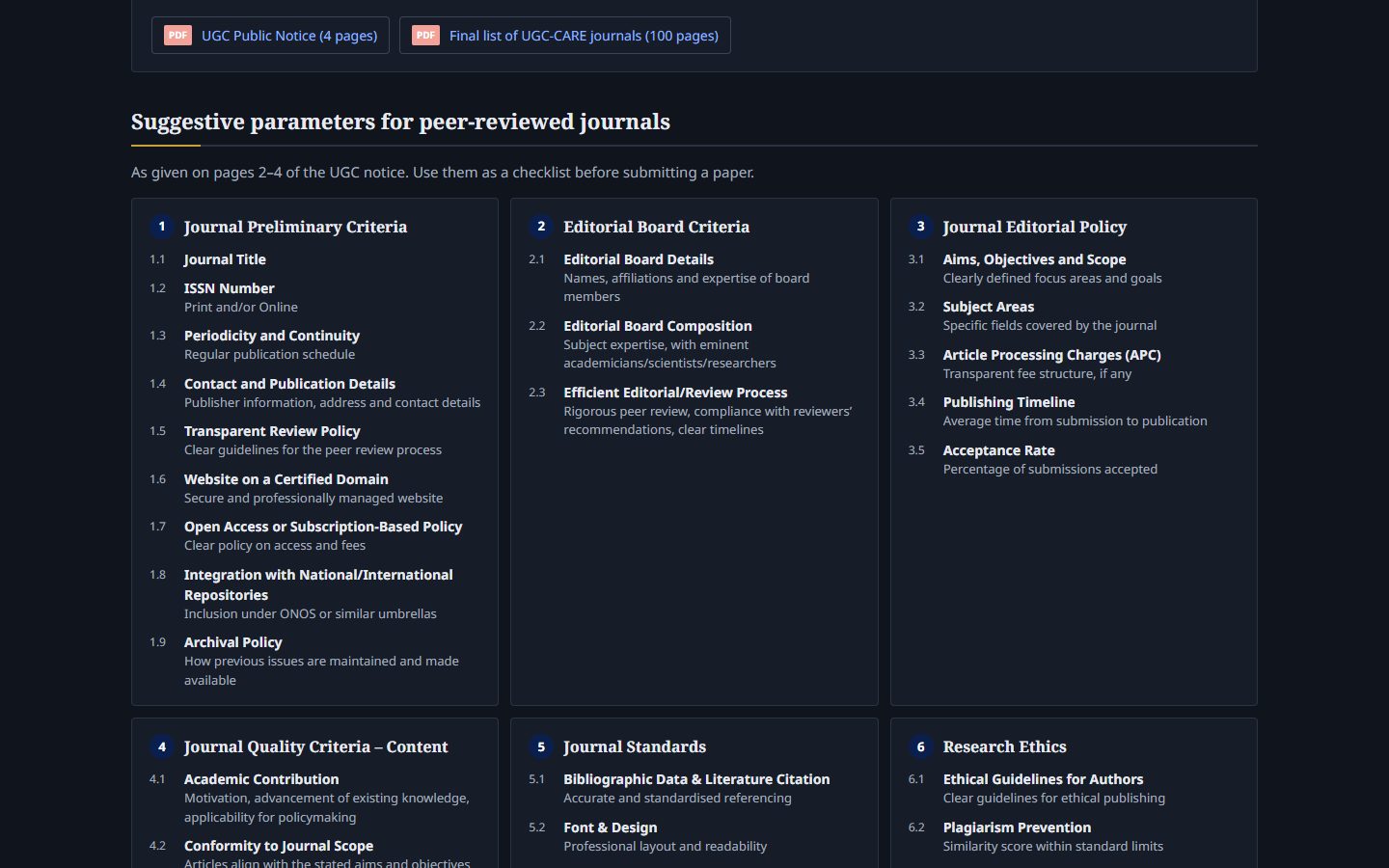Viewport: 1389px width, 868px height.
Task: Open UGC Public Notice (4 pages) link
Action: tap(270, 35)
